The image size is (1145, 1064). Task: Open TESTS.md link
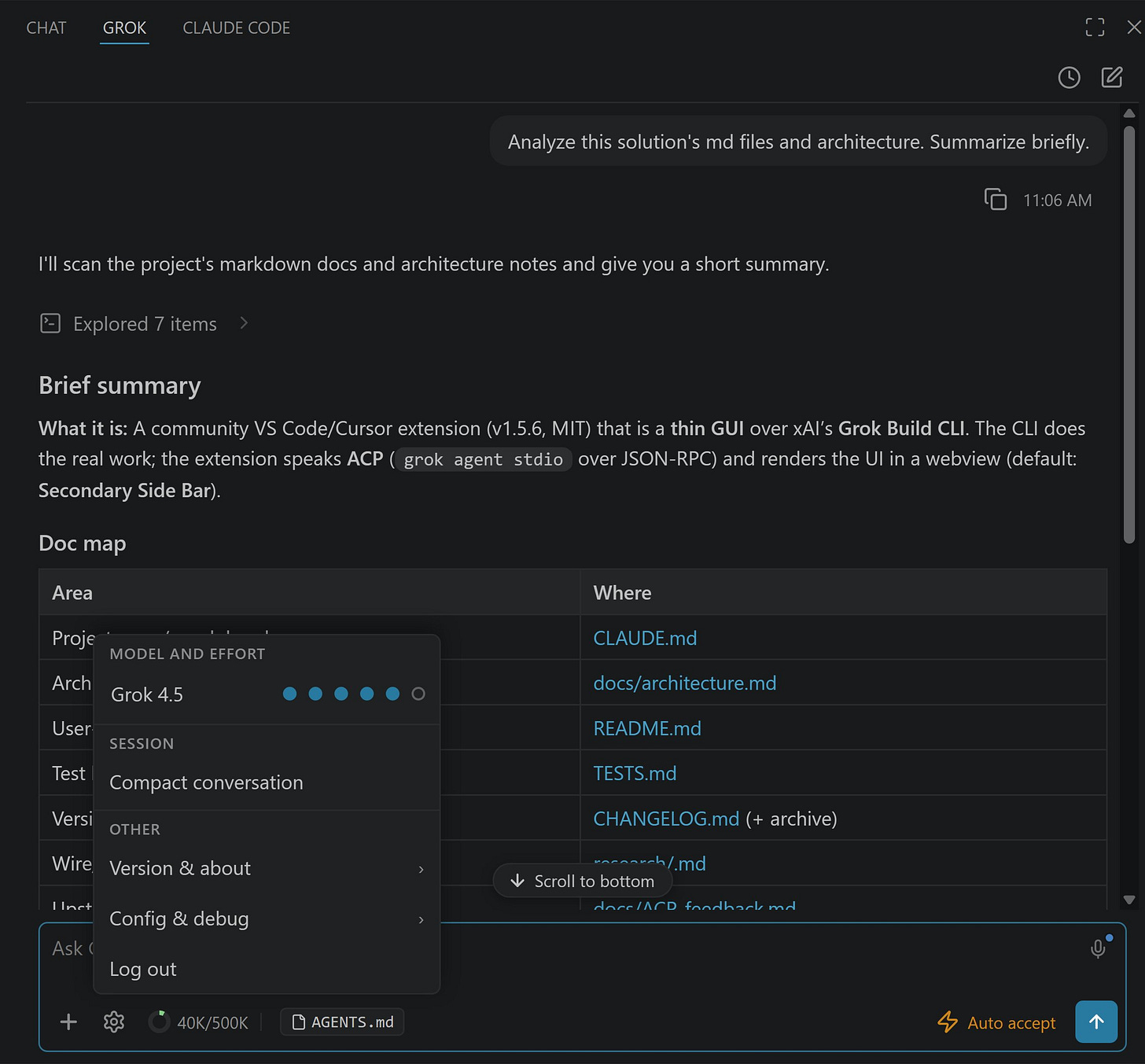635,773
